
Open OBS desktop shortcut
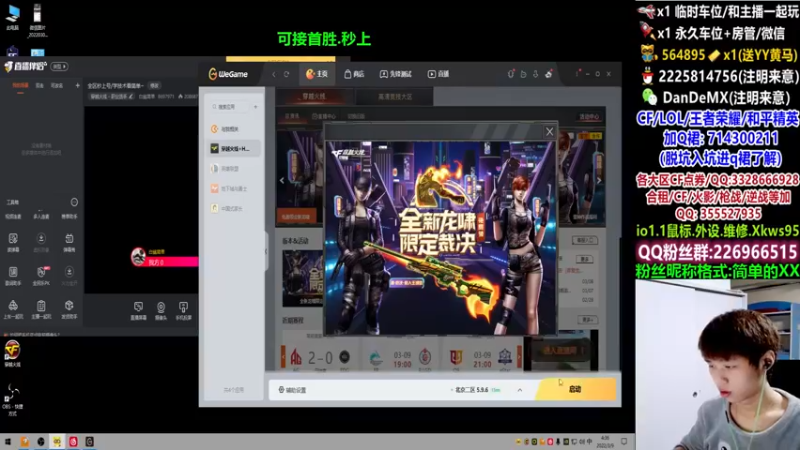coord(12,399)
